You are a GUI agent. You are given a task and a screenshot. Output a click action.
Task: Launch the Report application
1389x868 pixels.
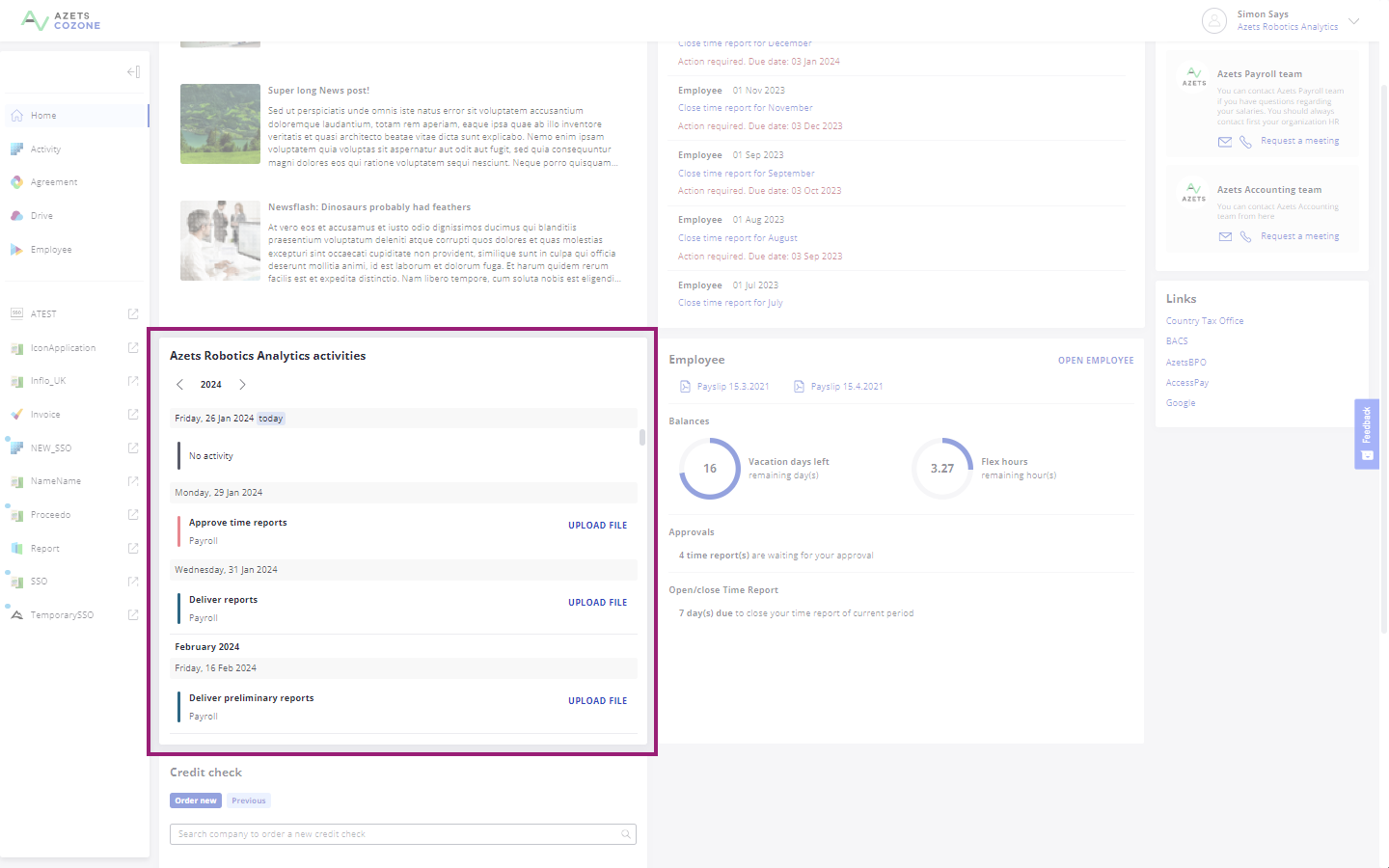coord(44,548)
